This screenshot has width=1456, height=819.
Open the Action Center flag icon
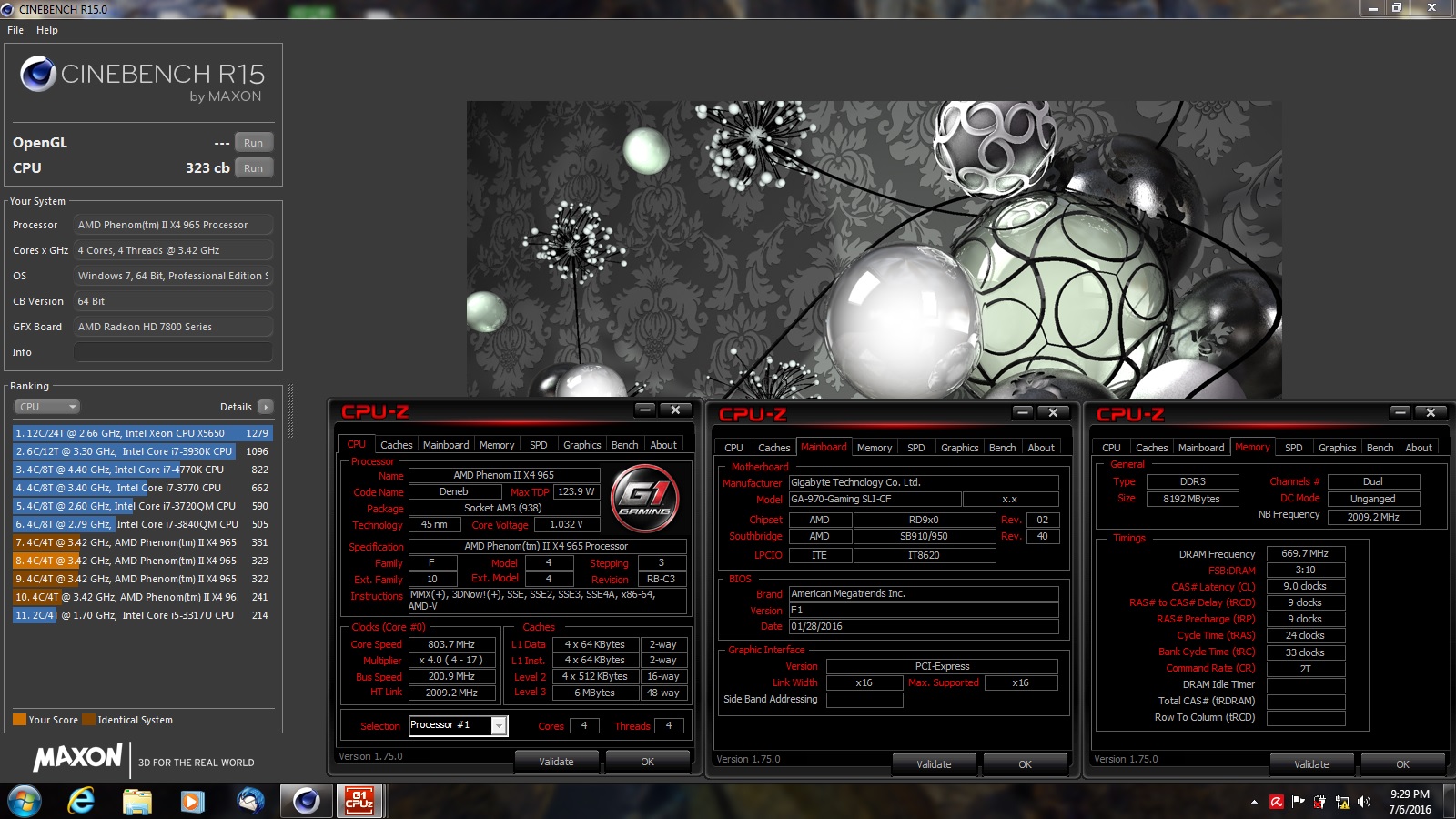1298,802
